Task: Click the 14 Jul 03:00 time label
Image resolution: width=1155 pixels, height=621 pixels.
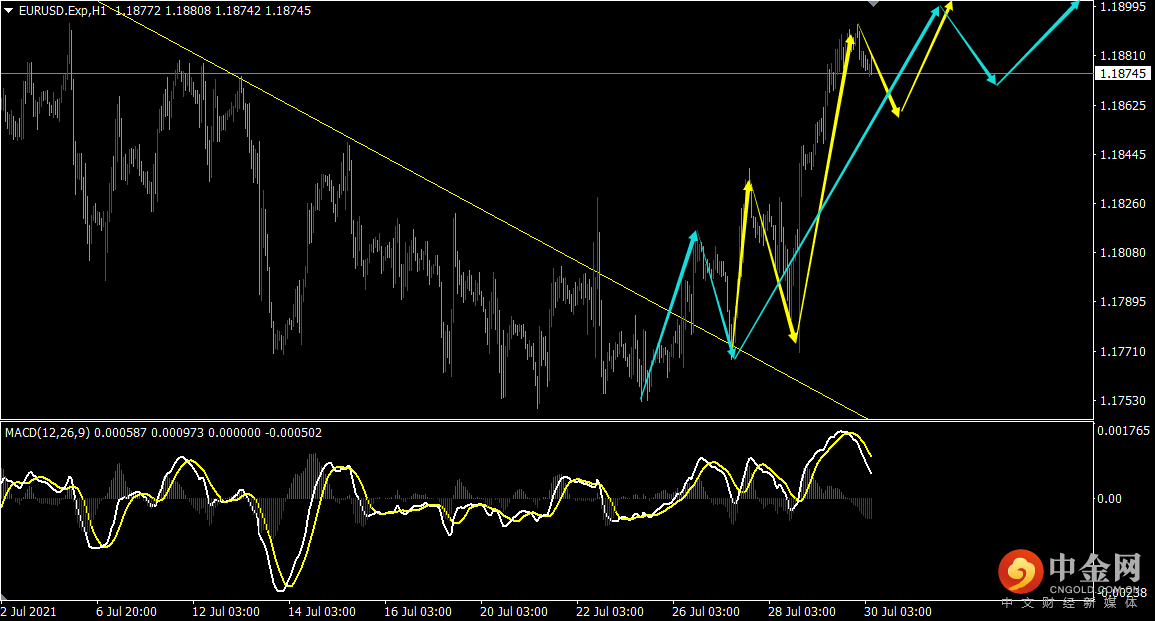Action: pyautogui.click(x=322, y=612)
